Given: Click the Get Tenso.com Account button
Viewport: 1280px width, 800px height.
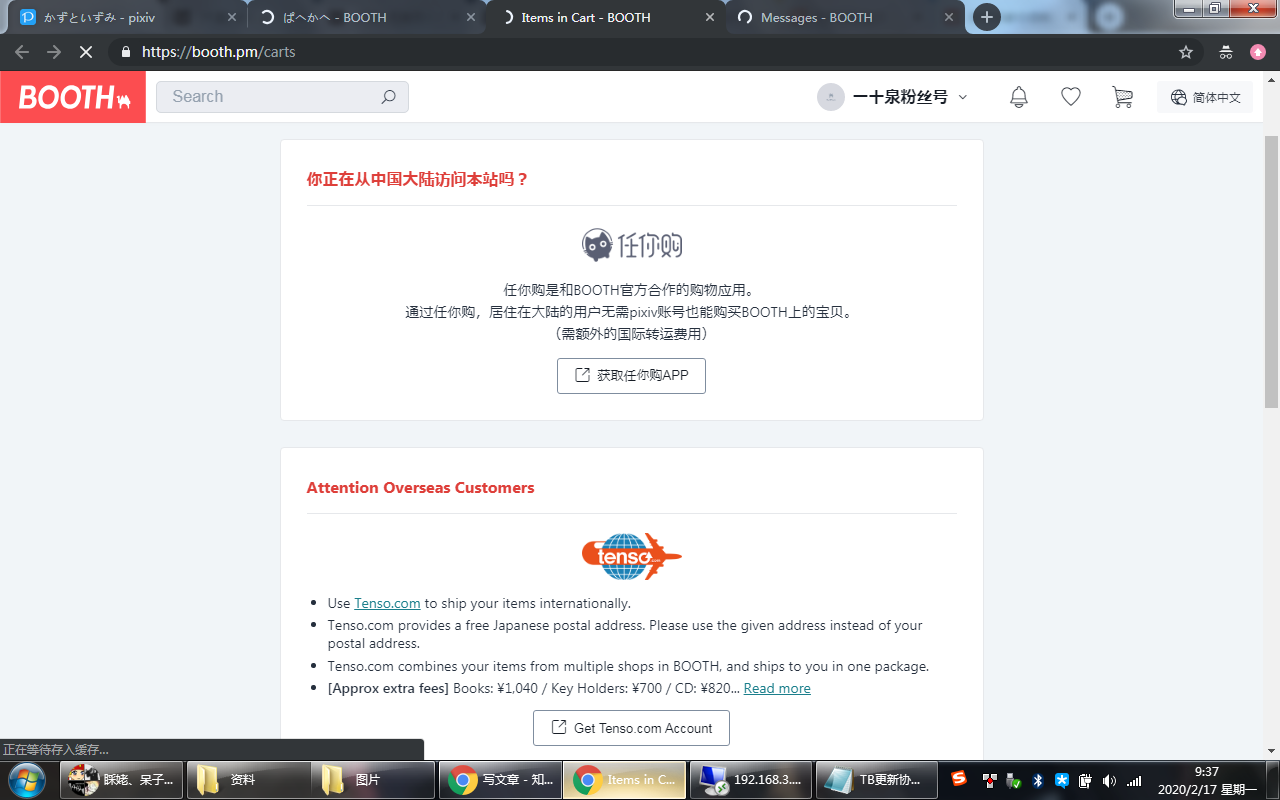Looking at the screenshot, I should click(x=631, y=728).
